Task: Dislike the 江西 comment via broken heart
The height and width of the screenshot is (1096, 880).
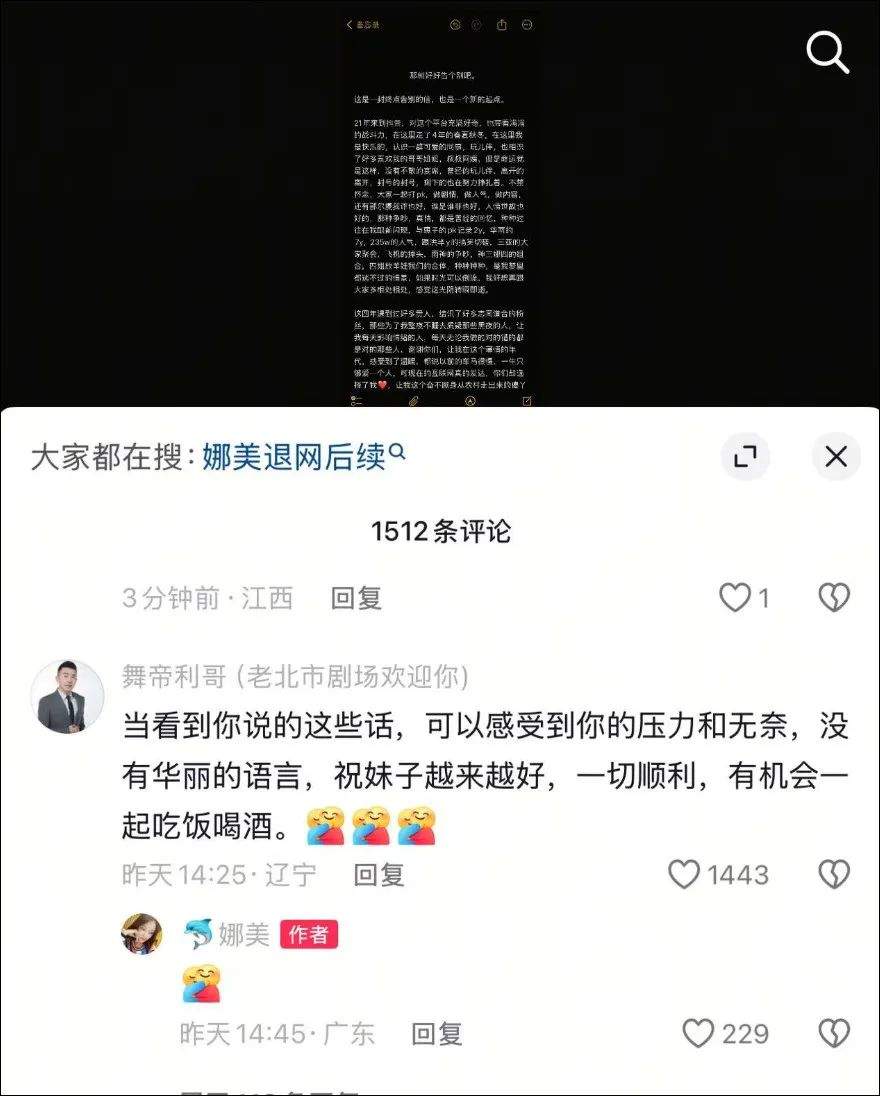Action: 834,598
